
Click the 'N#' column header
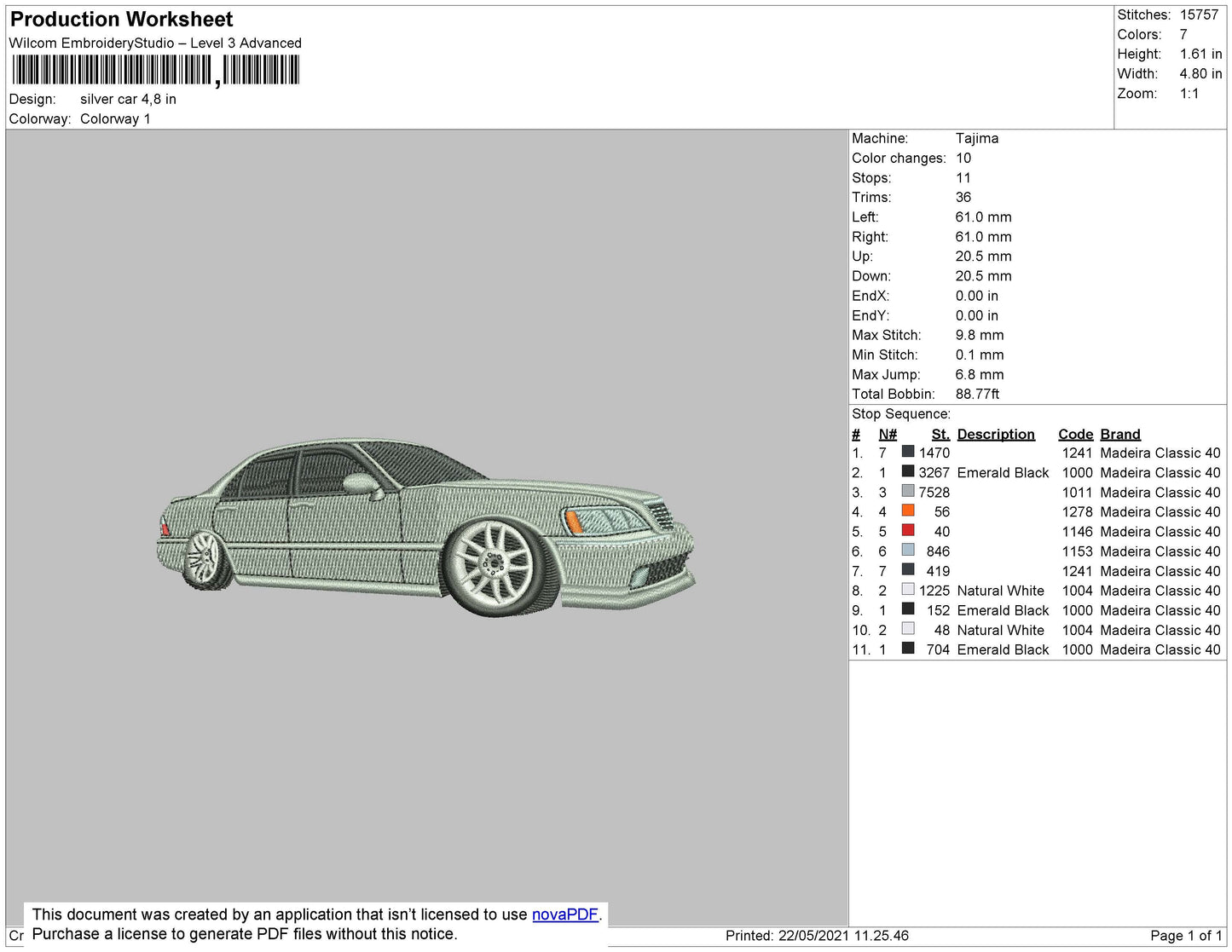coord(888,434)
